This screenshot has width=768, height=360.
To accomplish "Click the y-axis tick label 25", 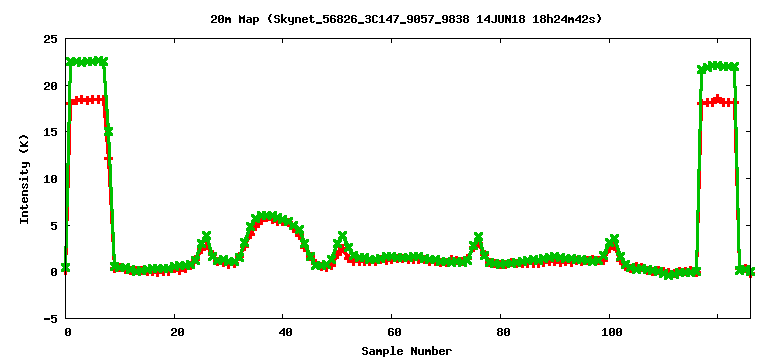I will [50, 39].
